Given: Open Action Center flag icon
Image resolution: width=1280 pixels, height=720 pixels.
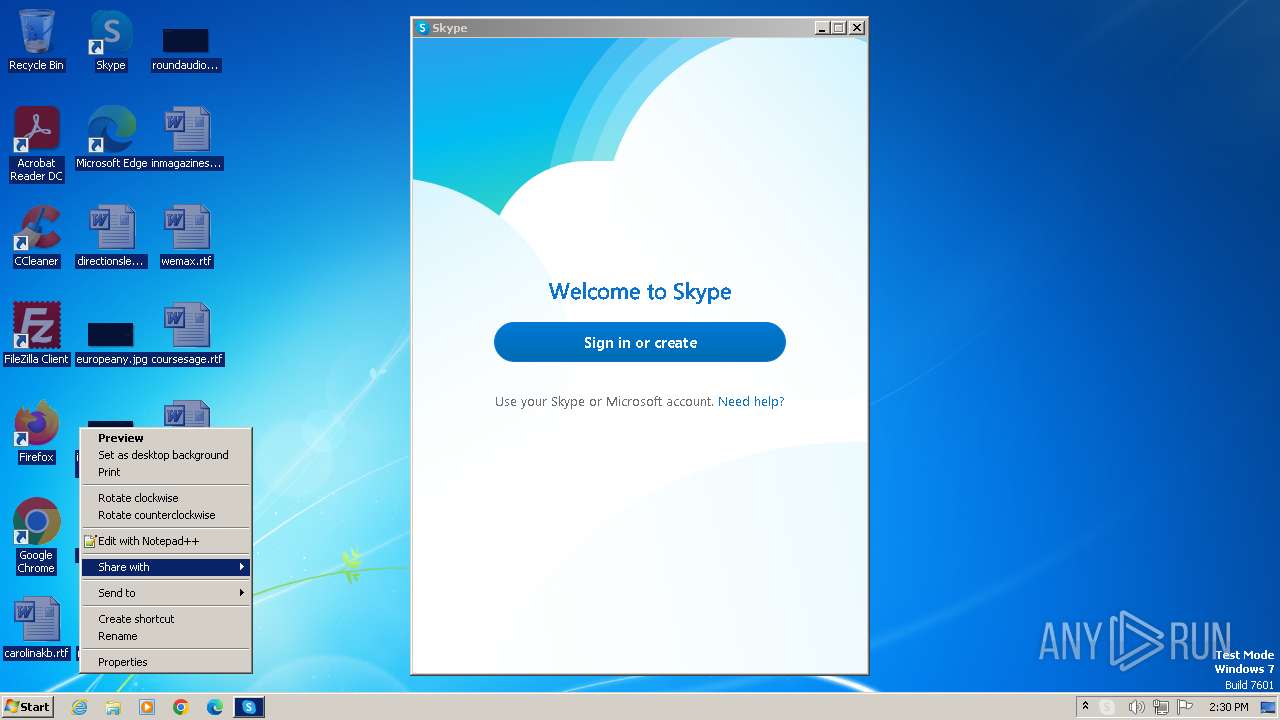Looking at the screenshot, I should [1185, 707].
